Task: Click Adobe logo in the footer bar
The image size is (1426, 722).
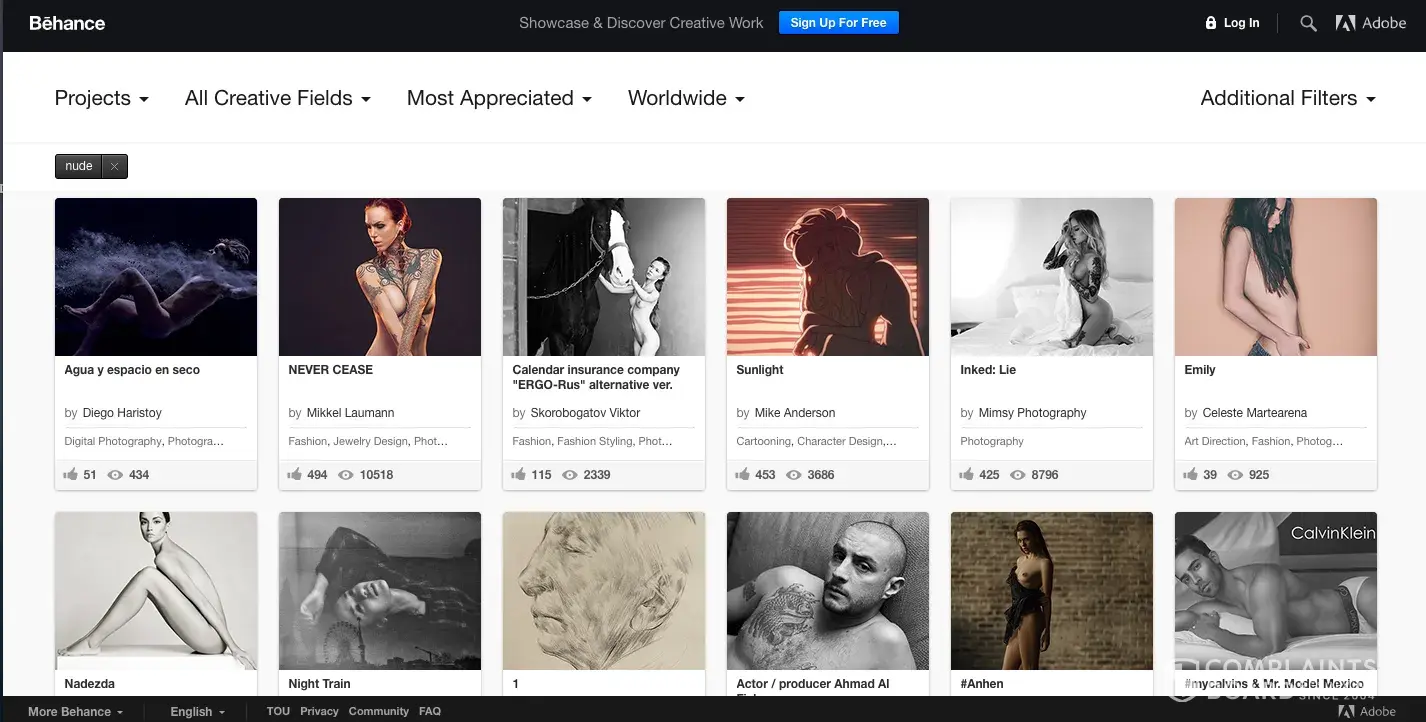Action: (1367, 712)
